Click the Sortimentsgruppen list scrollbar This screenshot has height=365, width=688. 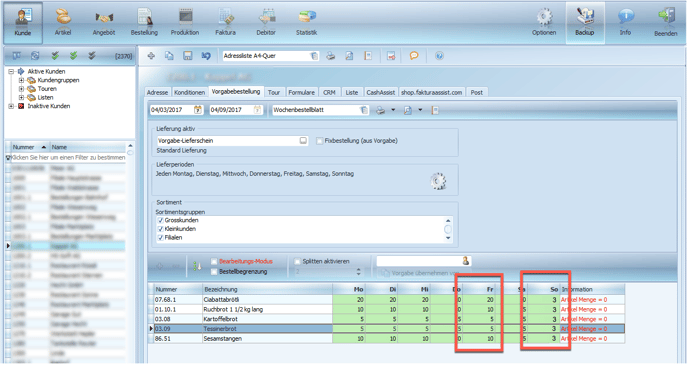[x=448, y=229]
